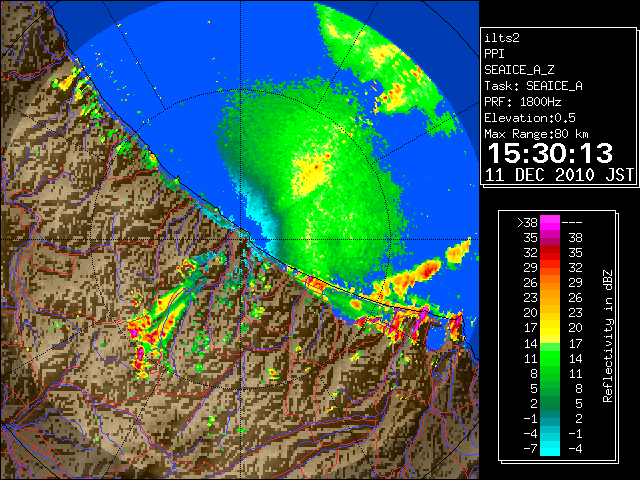Viewport: 640px width, 480px height.
Task: Click the magenta >38 dBZ legend swatch
Action: coord(550,223)
